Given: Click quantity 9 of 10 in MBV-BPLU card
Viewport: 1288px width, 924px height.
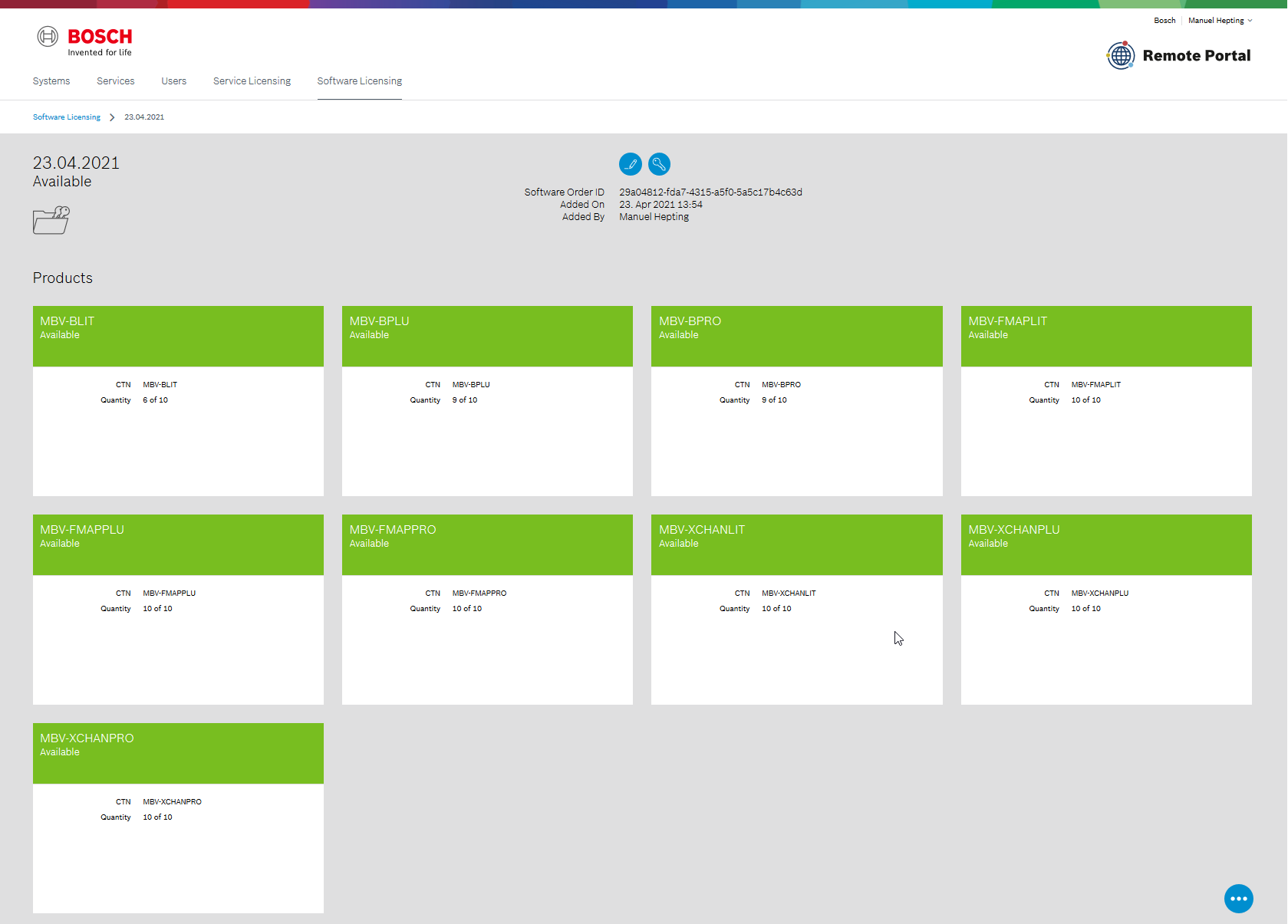Looking at the screenshot, I should (x=465, y=400).
